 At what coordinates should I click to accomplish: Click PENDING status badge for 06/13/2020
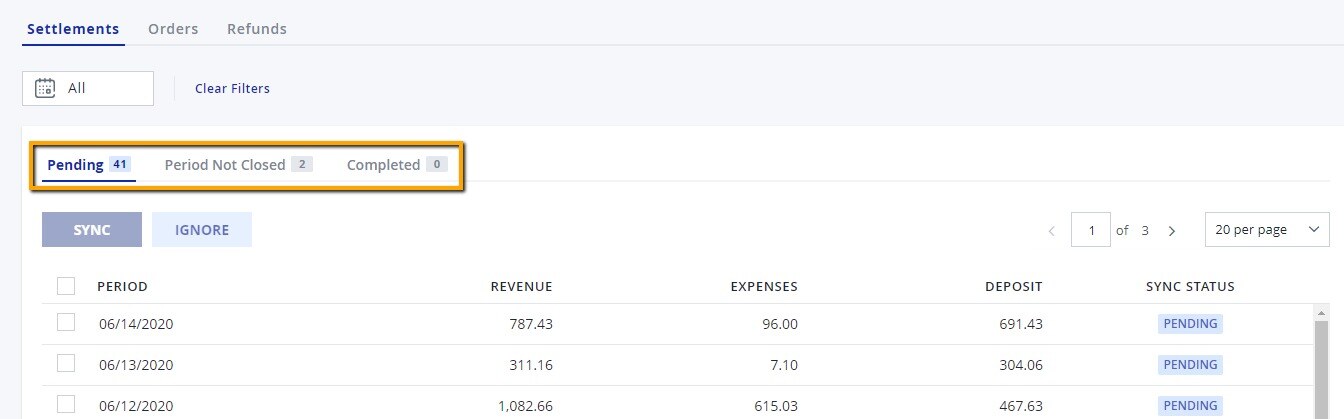point(1190,365)
